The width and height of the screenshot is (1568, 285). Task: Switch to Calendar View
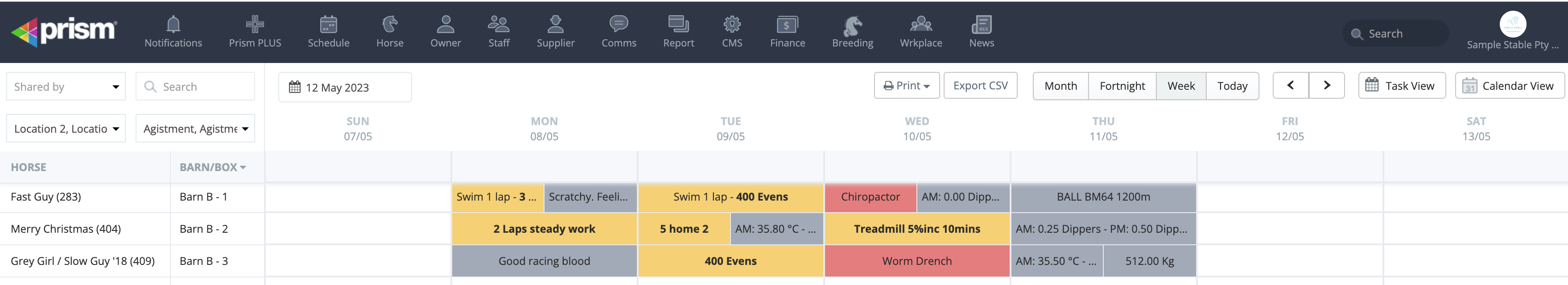1511,86
